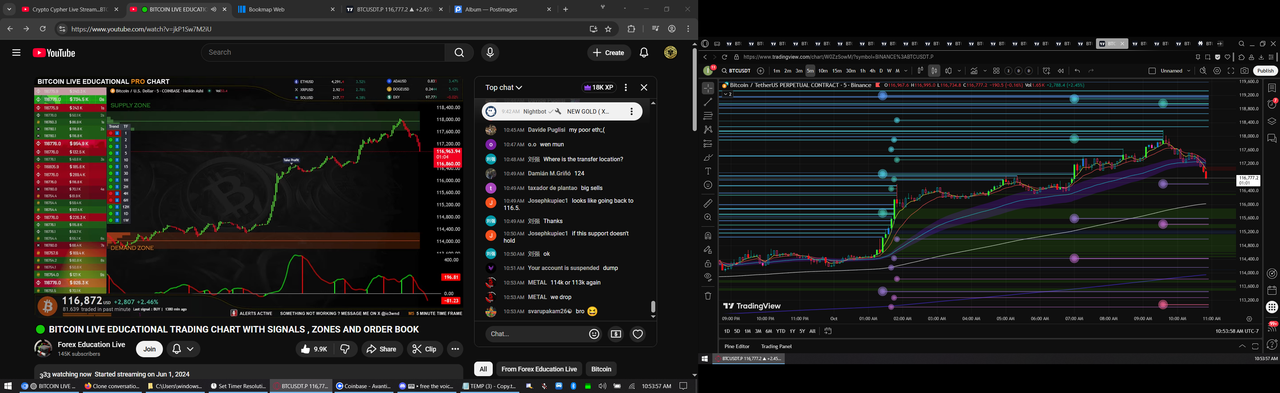
Task: Start voice search with the microphone icon
Action: pos(490,52)
